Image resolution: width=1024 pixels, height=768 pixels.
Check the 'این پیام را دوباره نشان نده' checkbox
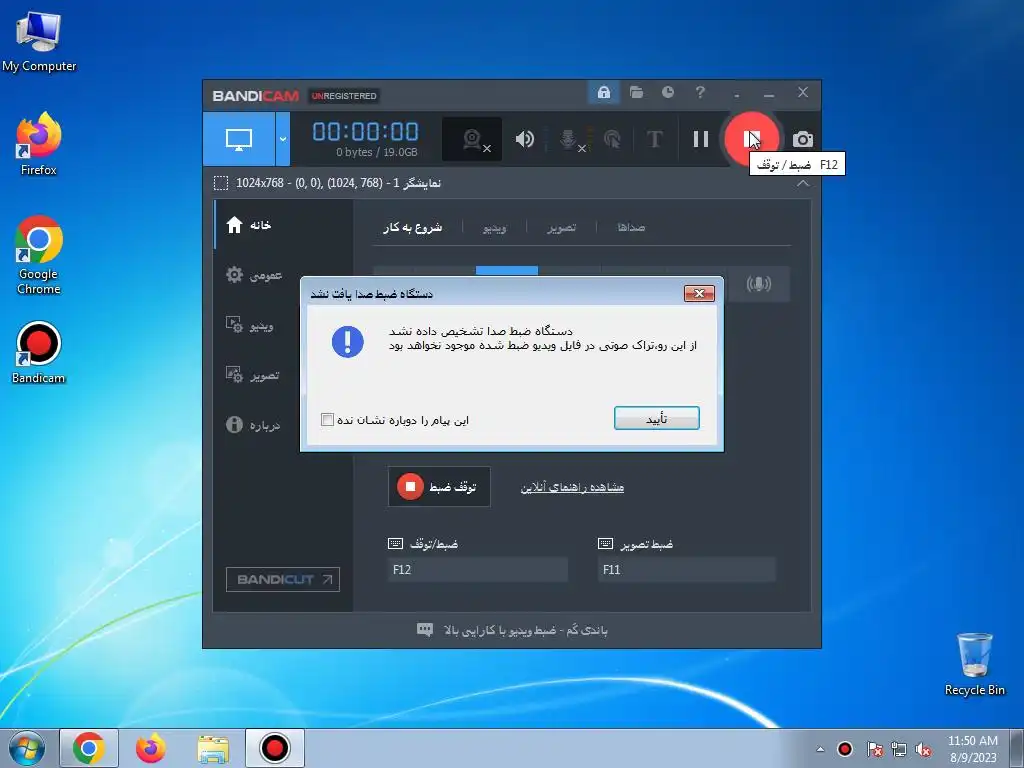click(x=328, y=419)
